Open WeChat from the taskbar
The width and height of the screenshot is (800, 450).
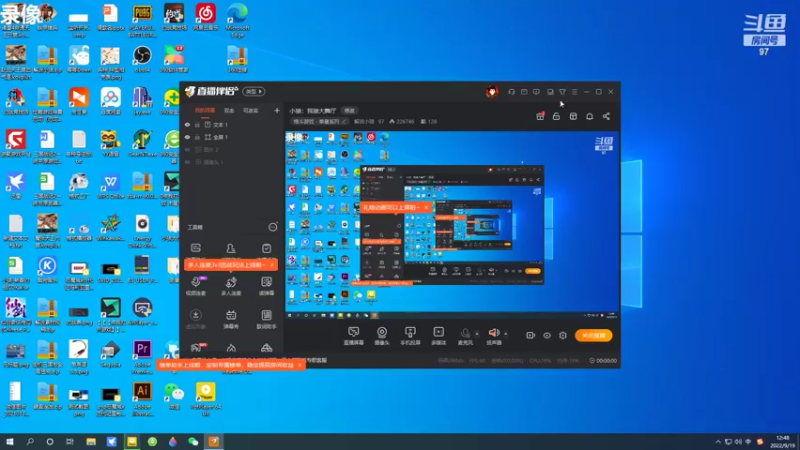pos(193,442)
